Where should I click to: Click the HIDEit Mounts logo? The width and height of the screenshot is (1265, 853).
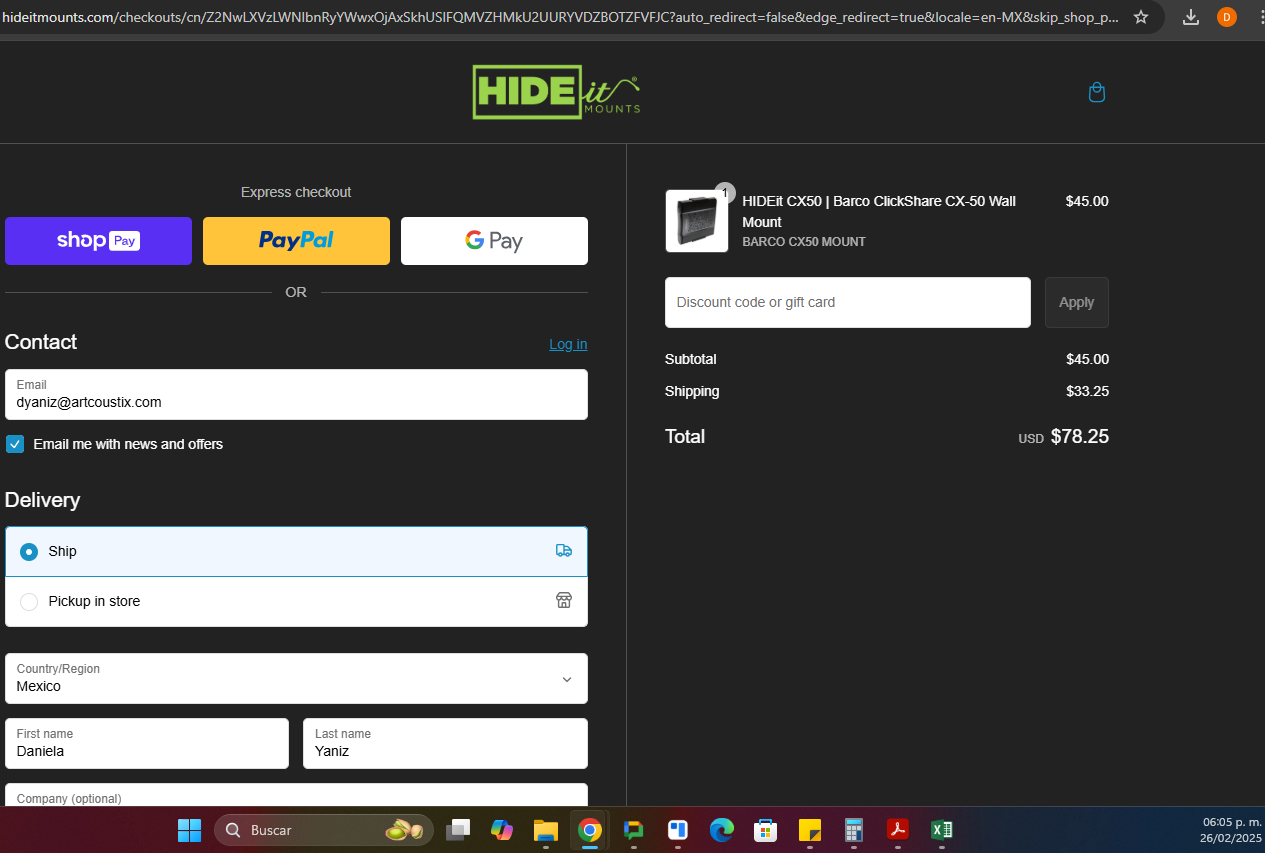tap(556, 92)
